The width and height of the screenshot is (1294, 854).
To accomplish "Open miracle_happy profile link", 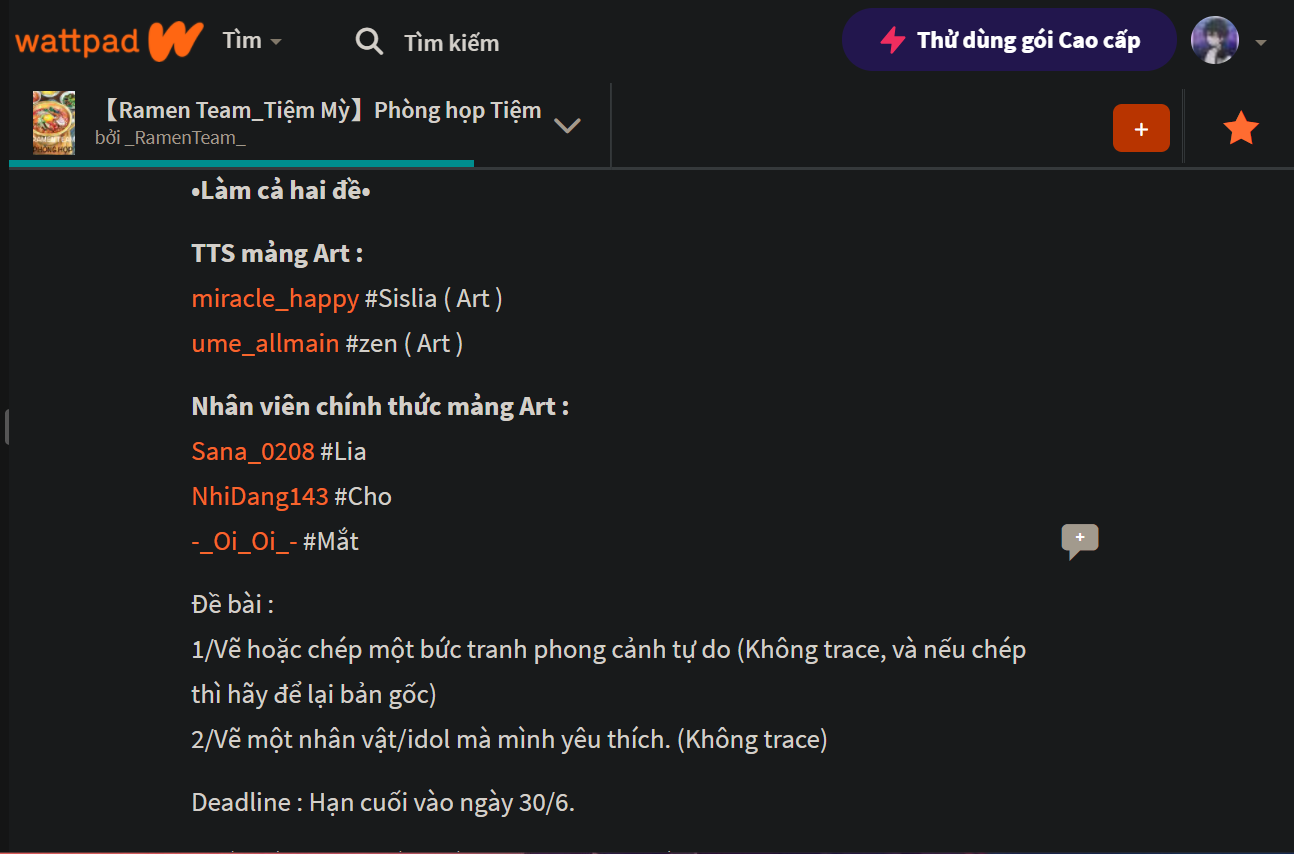I will pos(275,298).
